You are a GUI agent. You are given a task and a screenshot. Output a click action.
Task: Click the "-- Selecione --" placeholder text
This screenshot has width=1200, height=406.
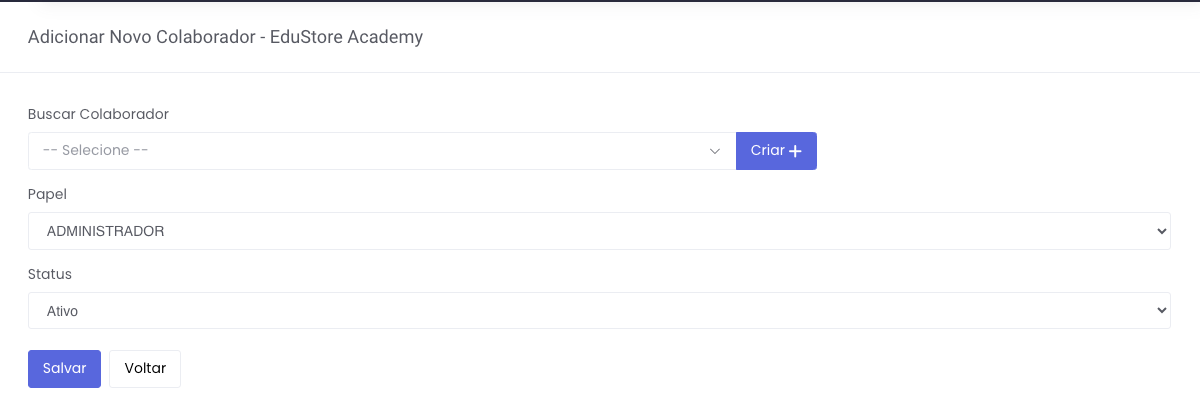click(x=96, y=151)
